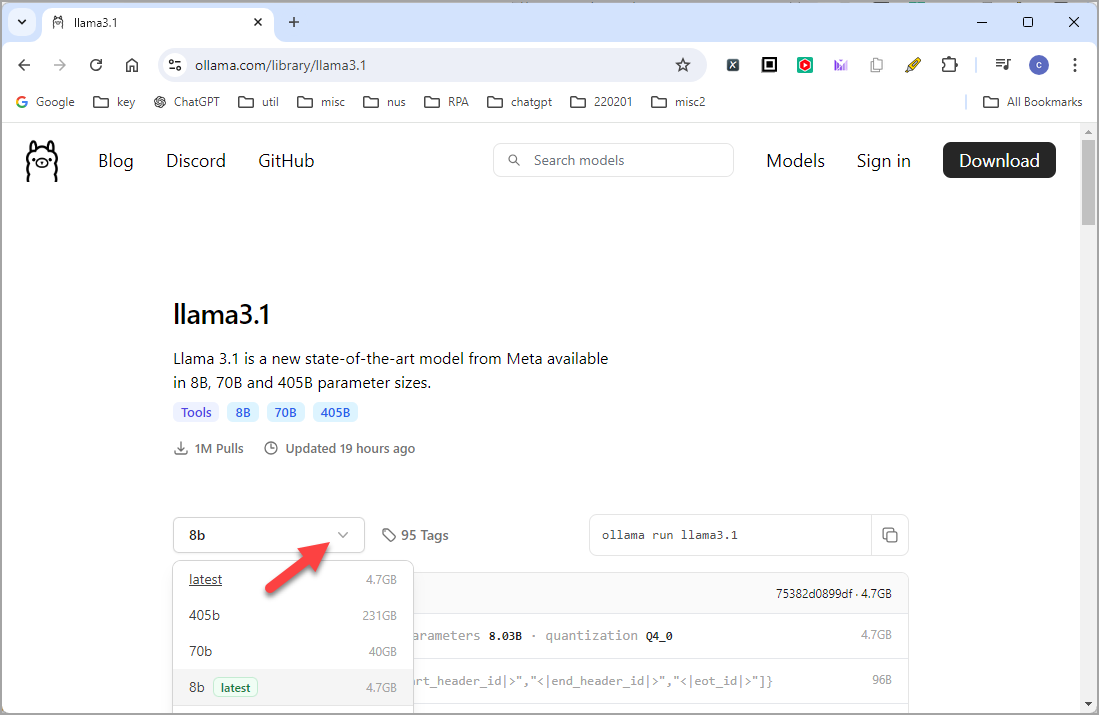Open the Blog page

click(116, 161)
